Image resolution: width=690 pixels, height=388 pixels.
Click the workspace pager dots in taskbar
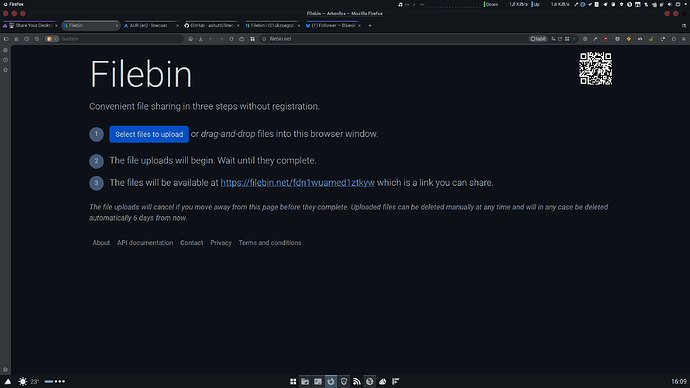[55, 381]
